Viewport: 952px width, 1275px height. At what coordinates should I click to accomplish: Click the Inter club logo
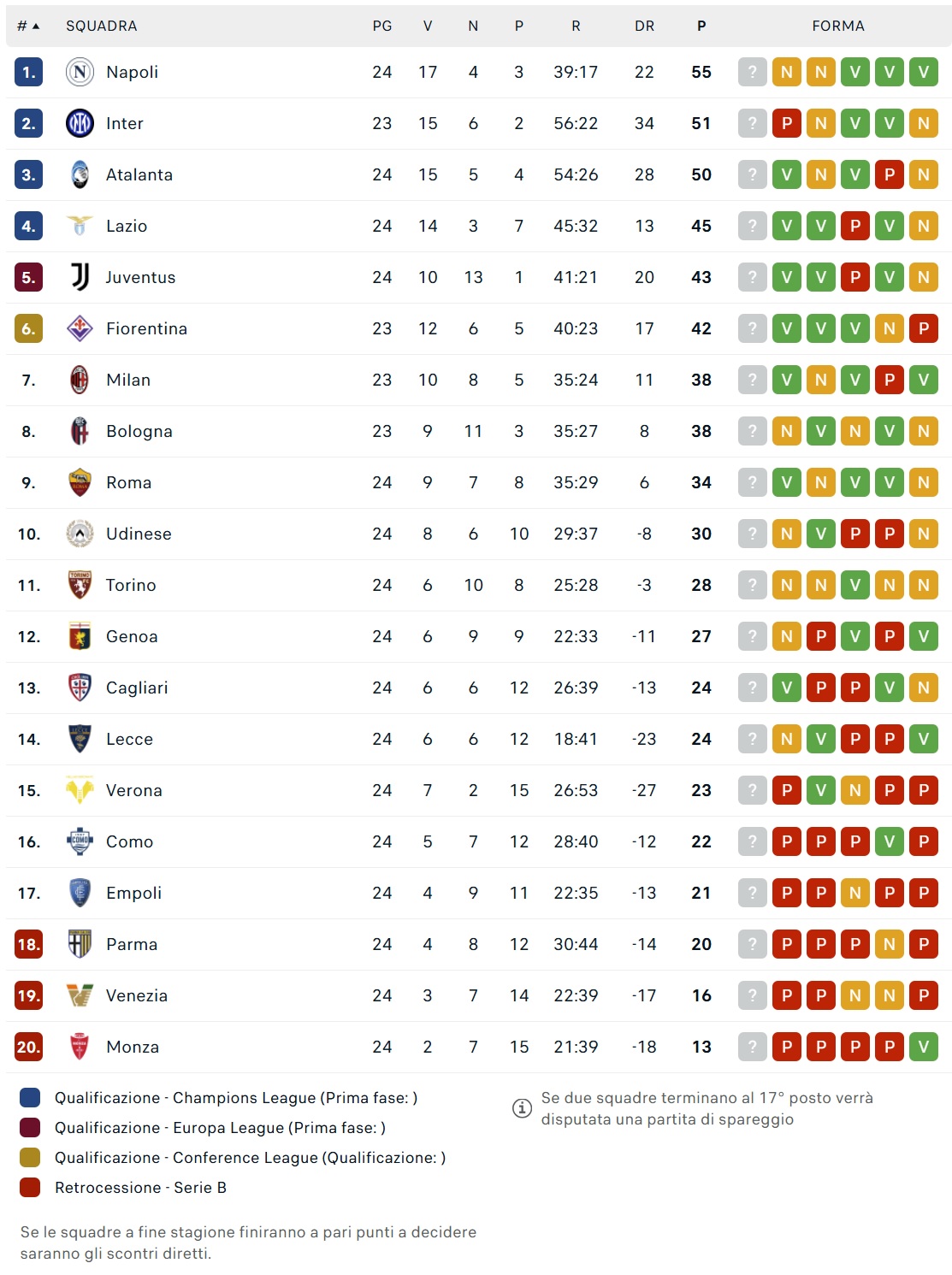(80, 123)
